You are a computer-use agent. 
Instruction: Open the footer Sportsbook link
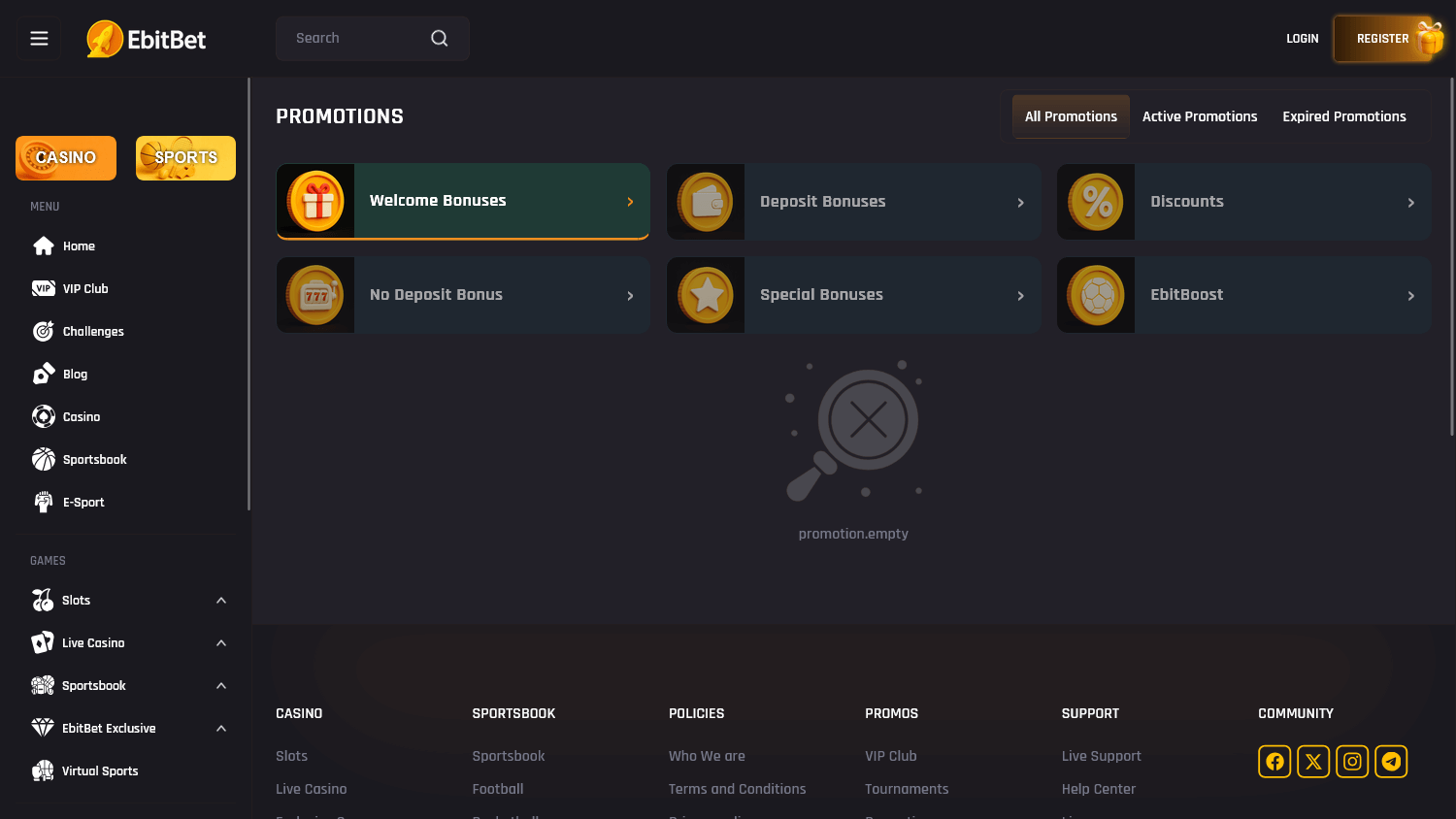point(509,756)
